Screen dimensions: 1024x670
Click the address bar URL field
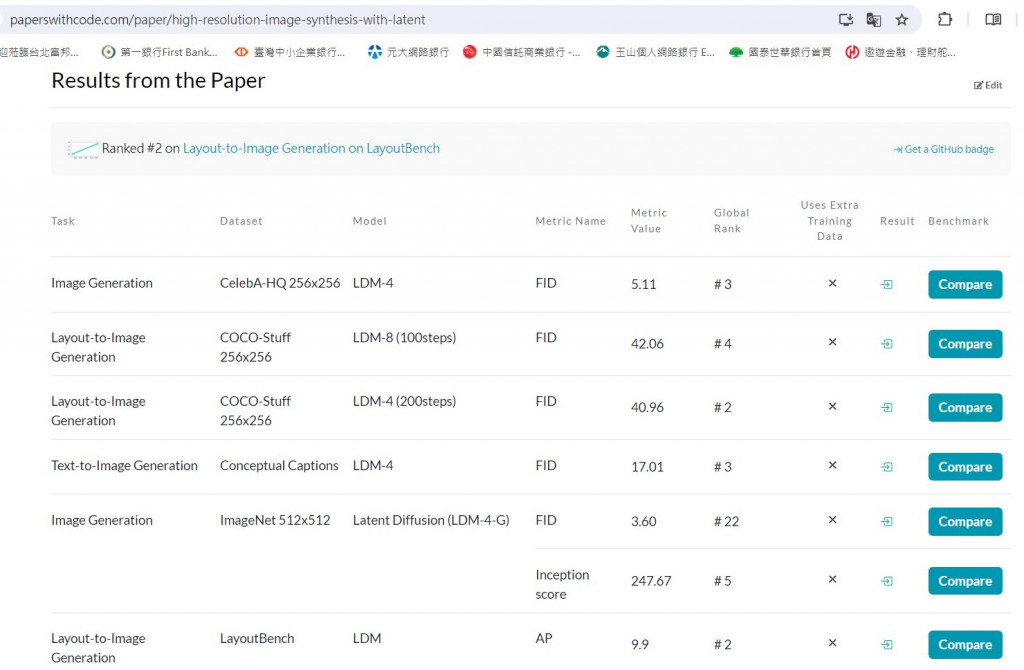[x=418, y=20]
